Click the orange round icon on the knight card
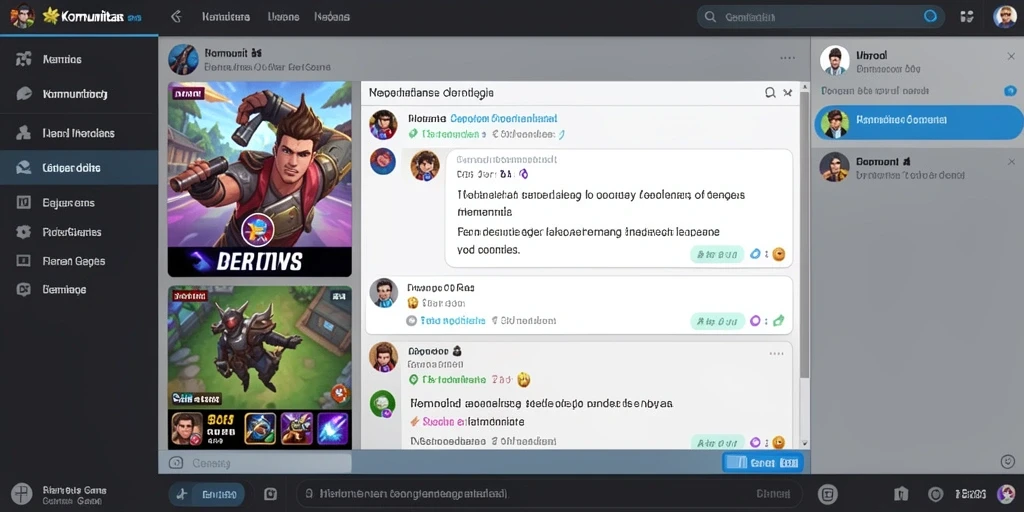 click(340, 392)
